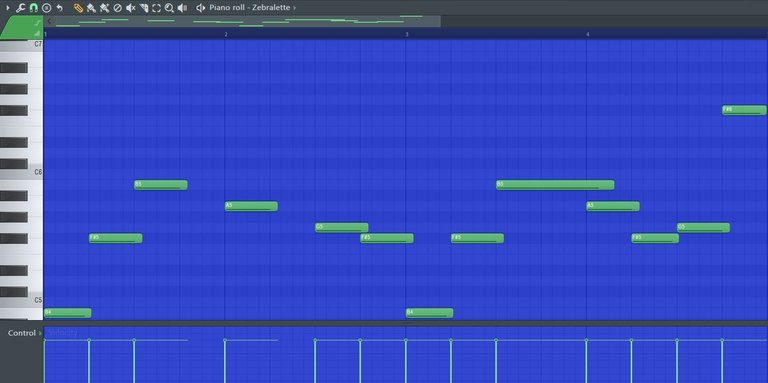Open the piano roll menu arrow
The height and width of the screenshot is (383, 768).
[7, 8]
